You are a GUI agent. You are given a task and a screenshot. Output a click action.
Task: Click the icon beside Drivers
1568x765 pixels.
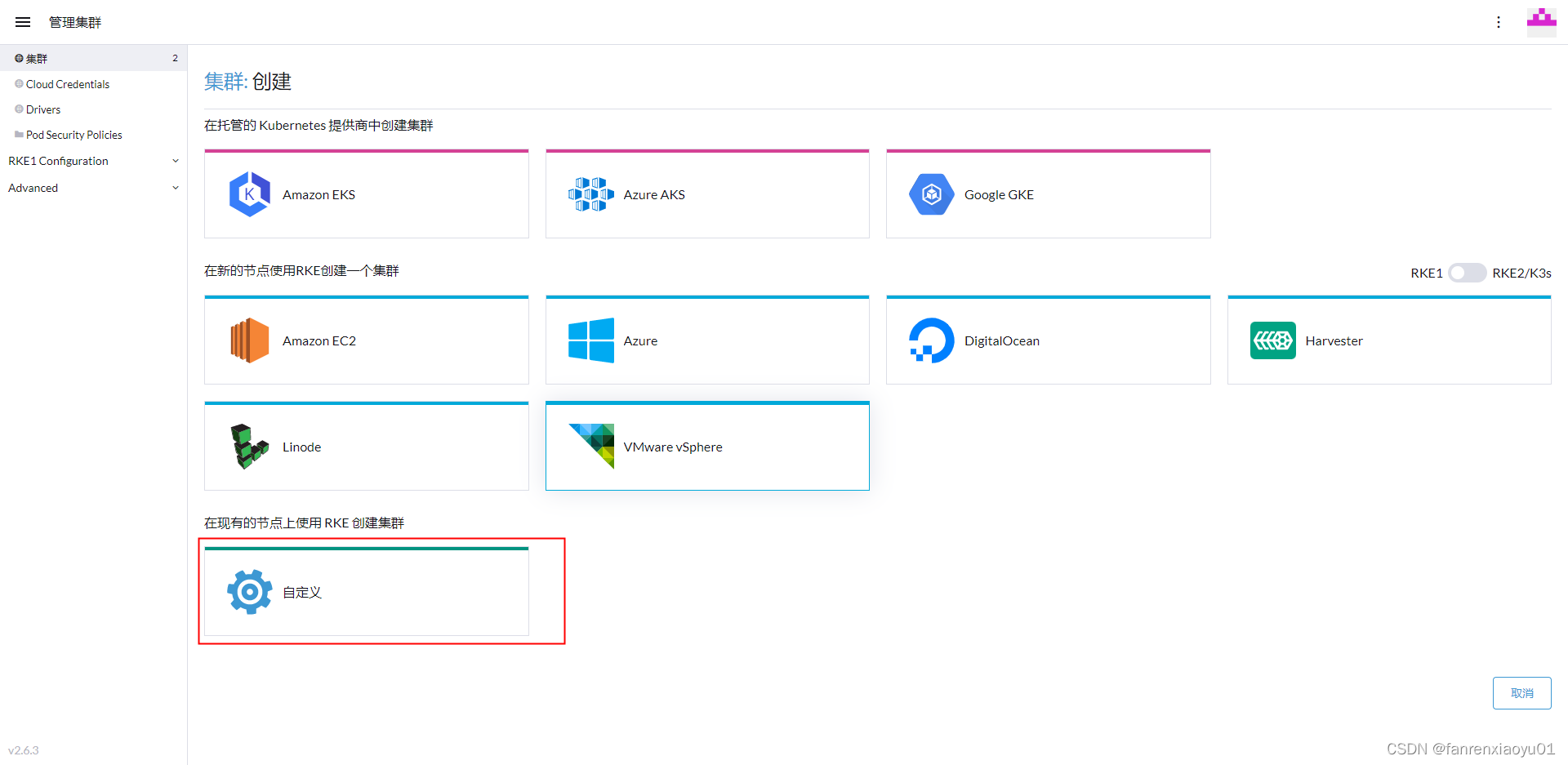pyautogui.click(x=19, y=109)
